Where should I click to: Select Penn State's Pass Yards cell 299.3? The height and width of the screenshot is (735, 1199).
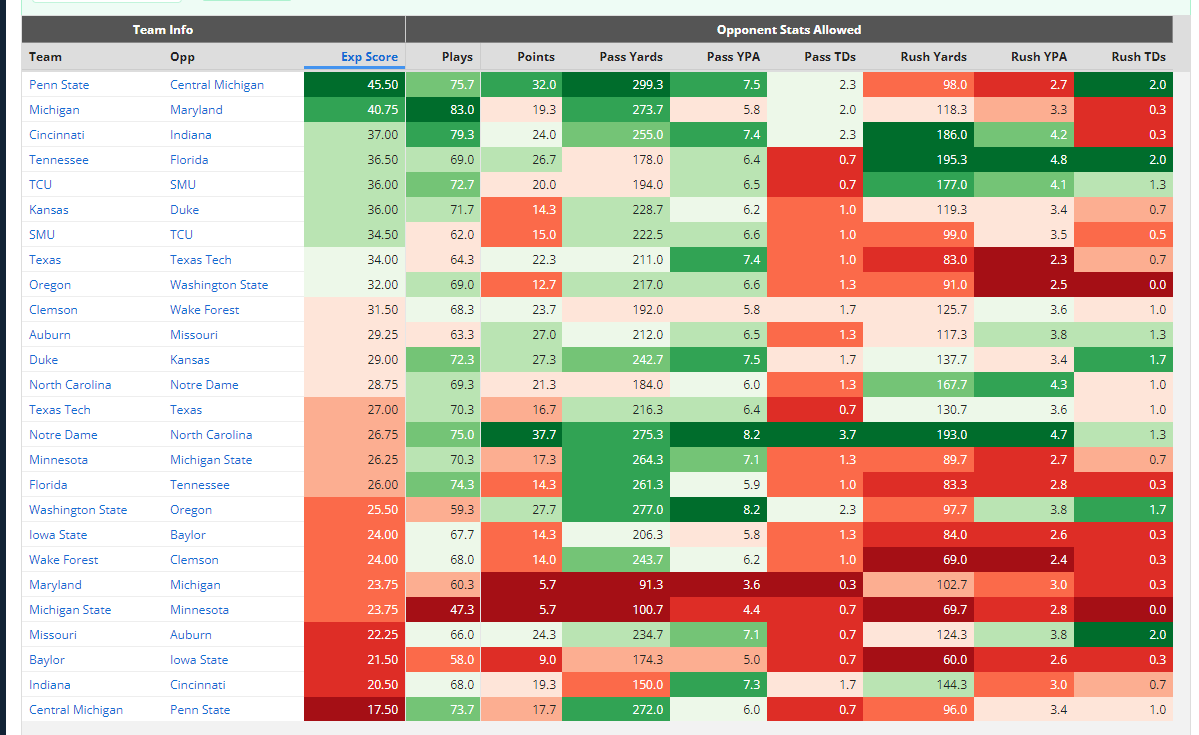616,85
